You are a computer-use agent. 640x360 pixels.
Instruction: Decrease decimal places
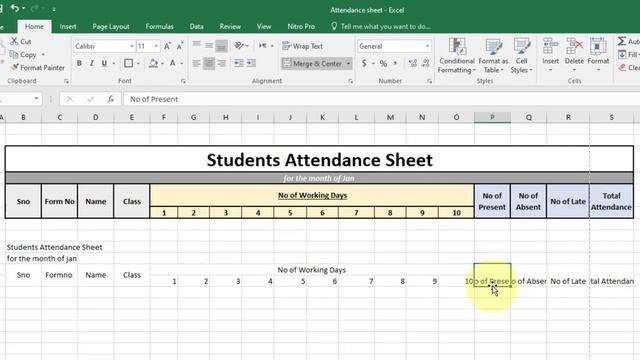(426, 63)
